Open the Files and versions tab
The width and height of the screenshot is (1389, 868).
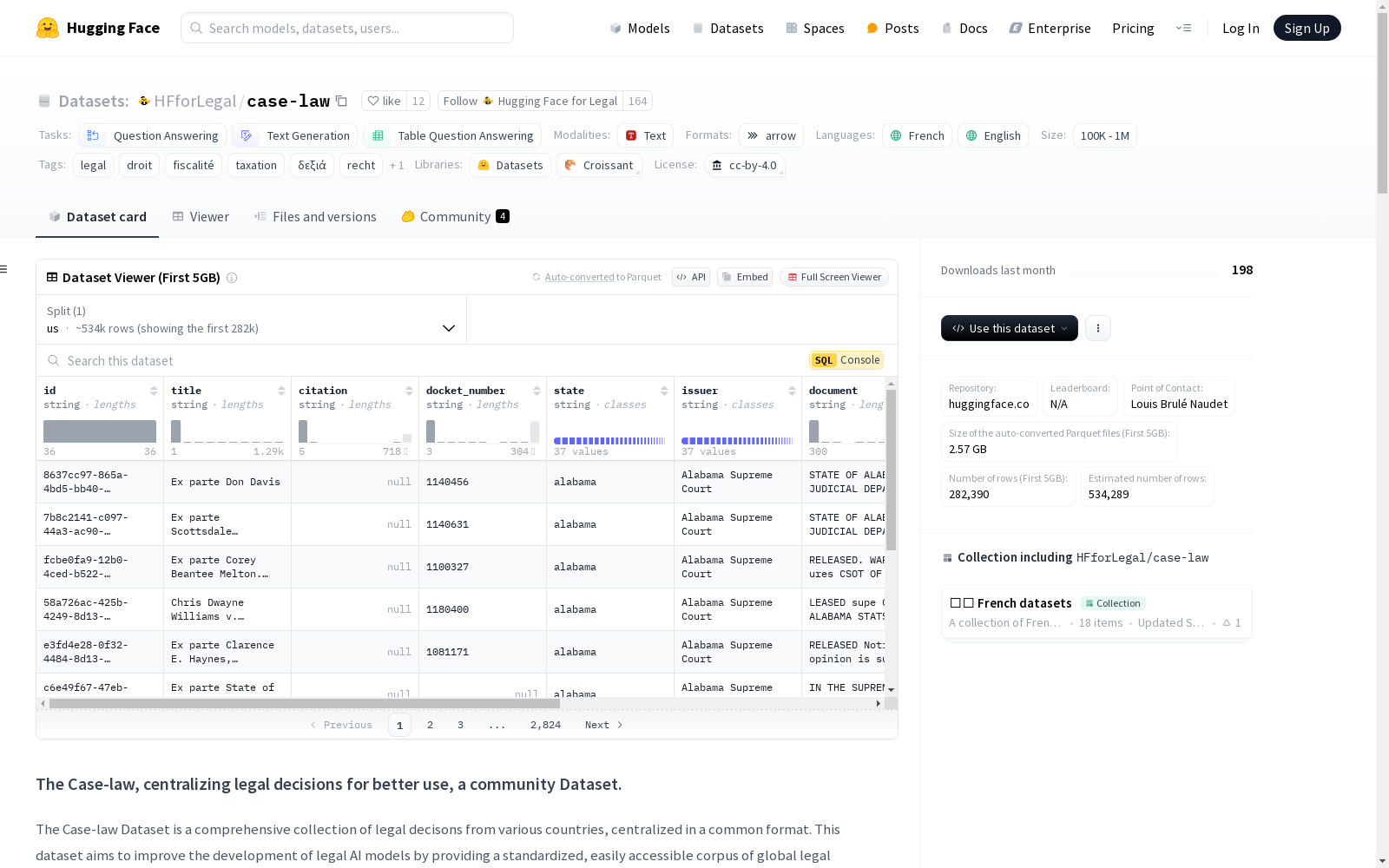pos(315,217)
